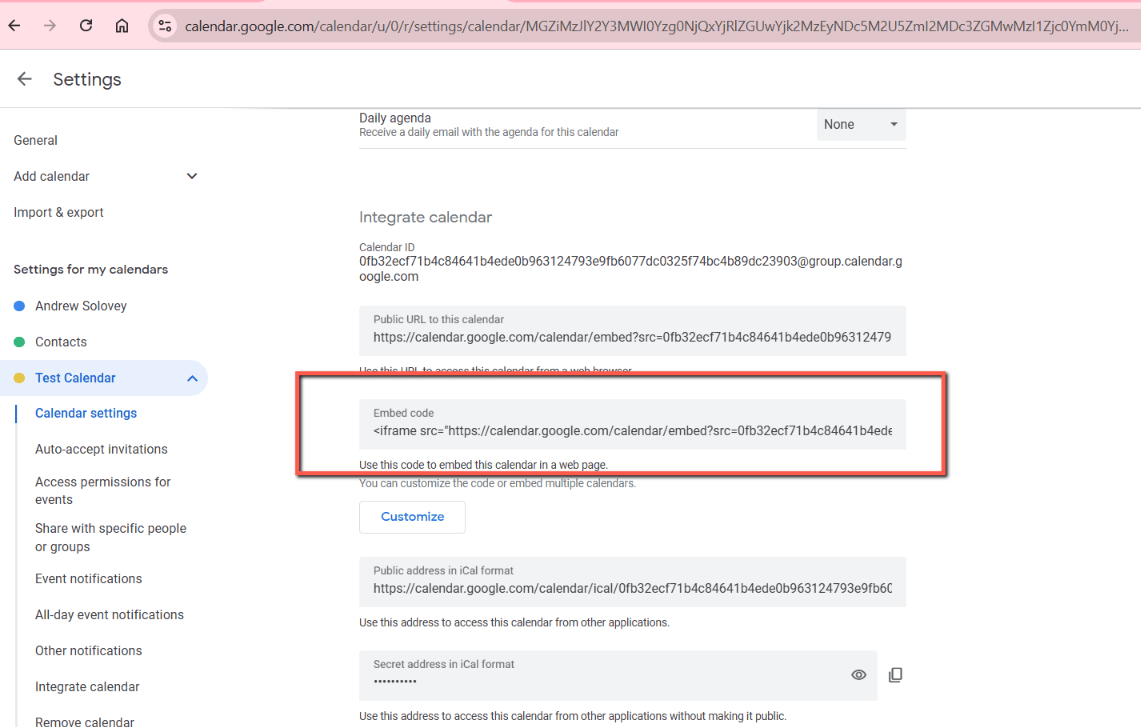The width and height of the screenshot is (1141, 727).
Task: Copy secret iCal address to clipboard
Action: pos(896,675)
